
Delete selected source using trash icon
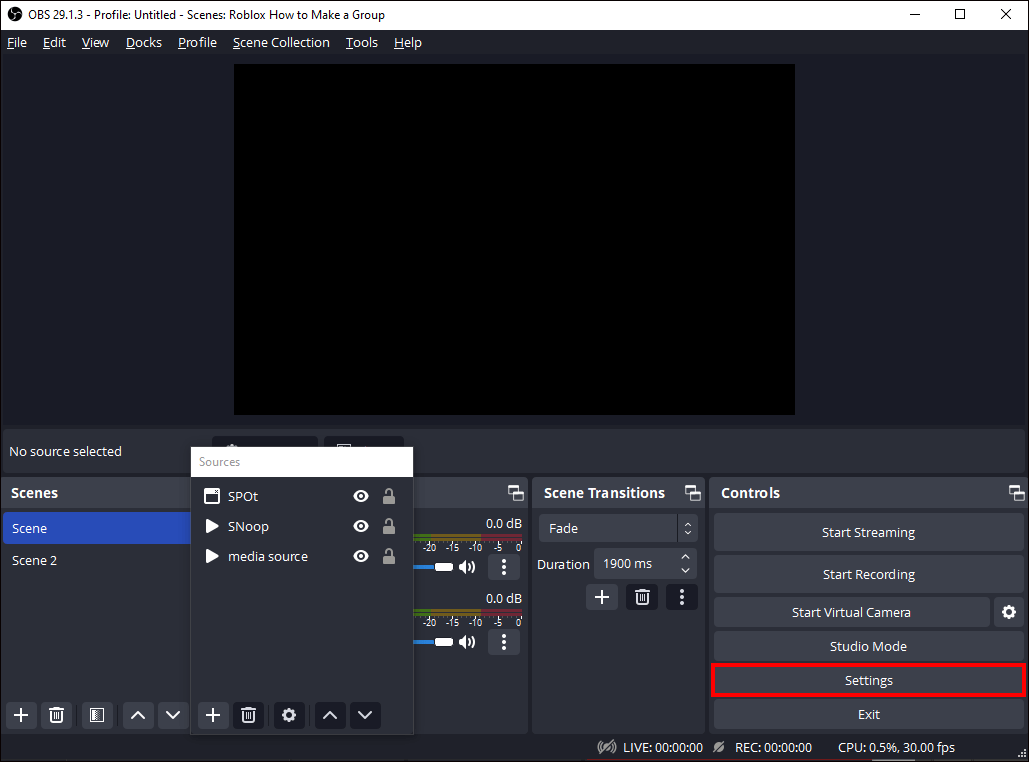pyautogui.click(x=248, y=715)
